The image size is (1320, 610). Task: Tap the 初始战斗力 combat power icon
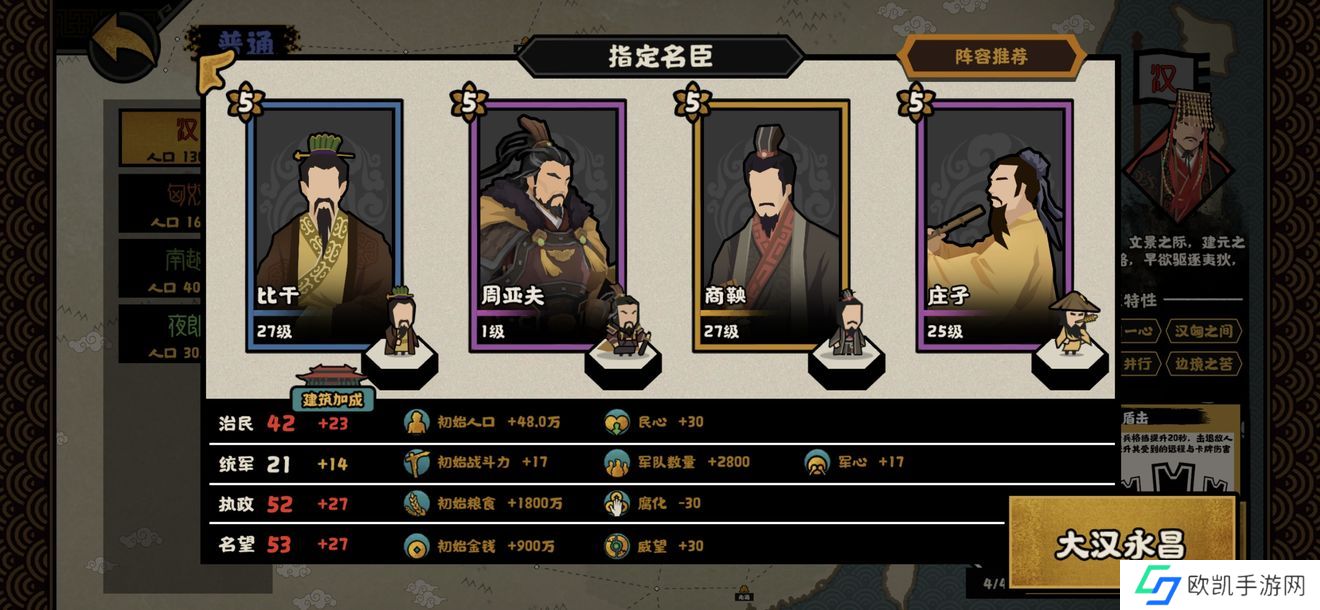coord(416,462)
